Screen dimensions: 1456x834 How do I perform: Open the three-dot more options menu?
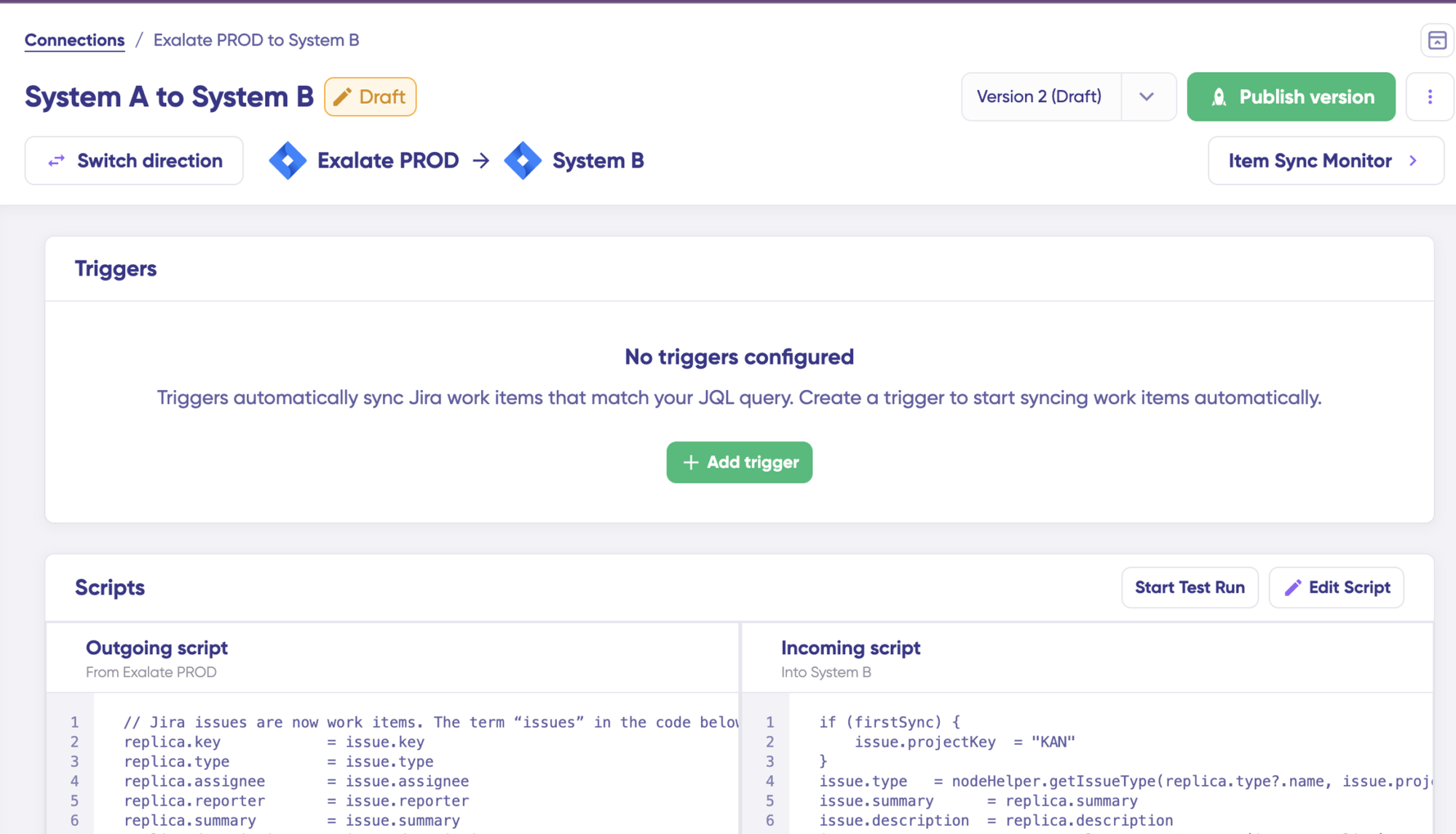pyautogui.click(x=1430, y=97)
